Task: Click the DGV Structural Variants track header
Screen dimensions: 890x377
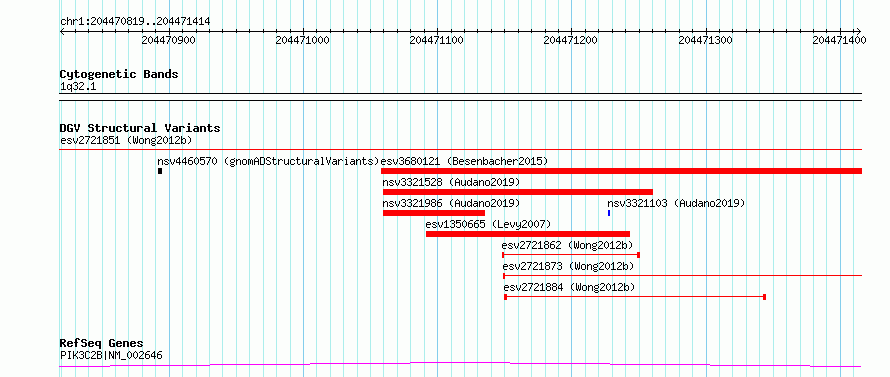Action: coord(140,128)
